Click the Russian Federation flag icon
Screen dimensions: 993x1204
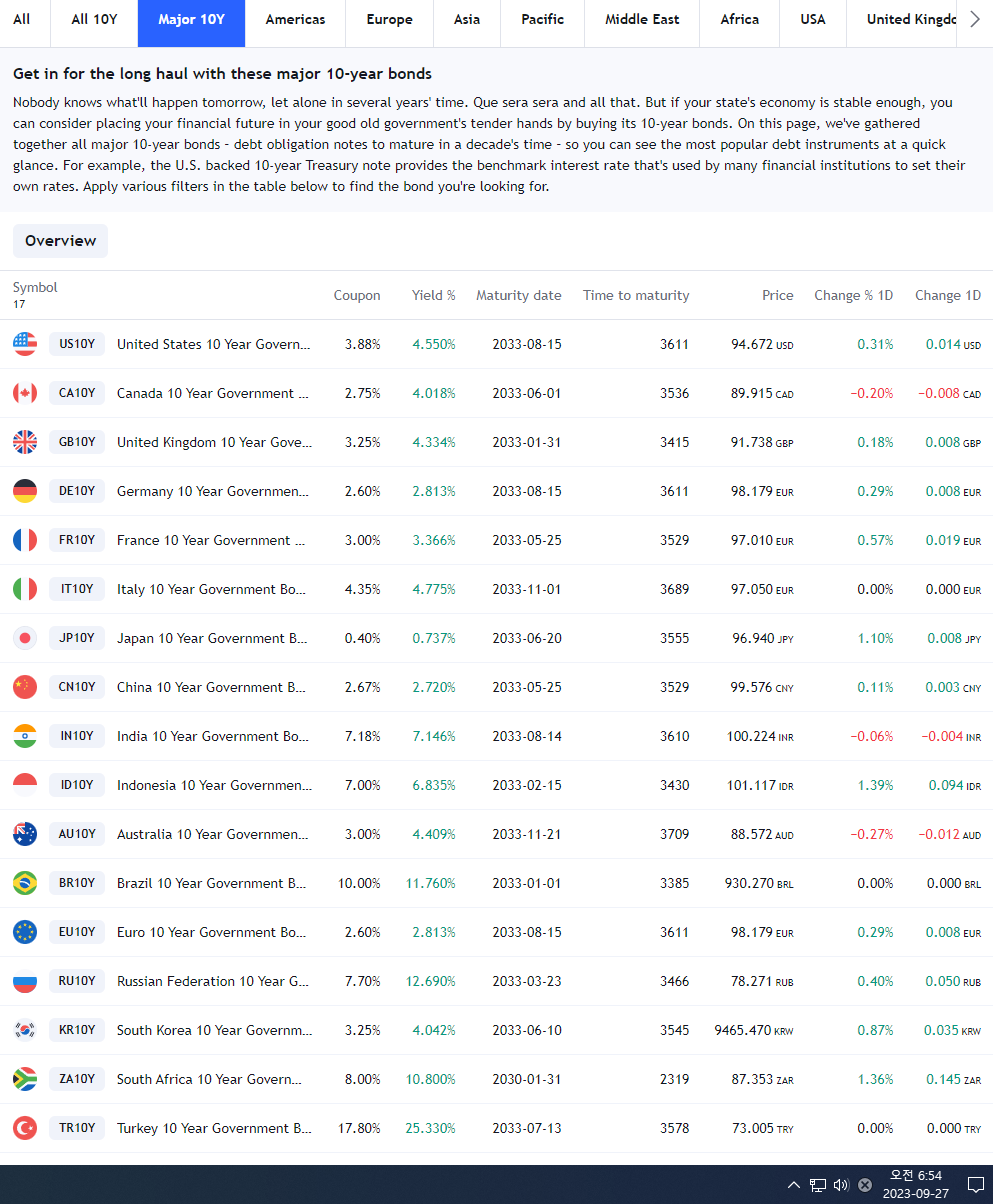(25, 981)
